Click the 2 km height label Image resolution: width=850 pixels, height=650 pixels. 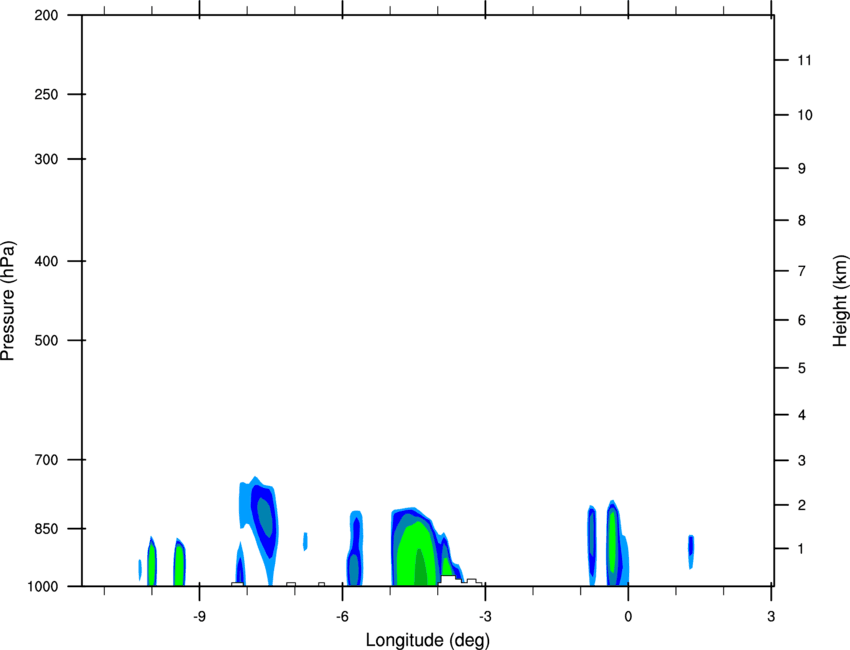(802, 505)
